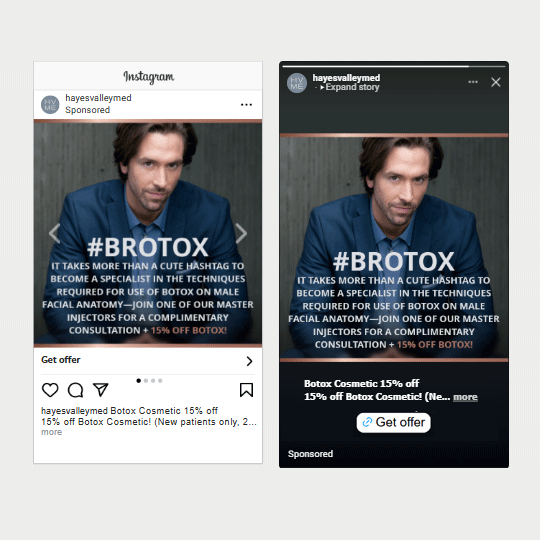Select the fourth carousel dot indicator
The width and height of the screenshot is (540, 540).
click(160, 381)
